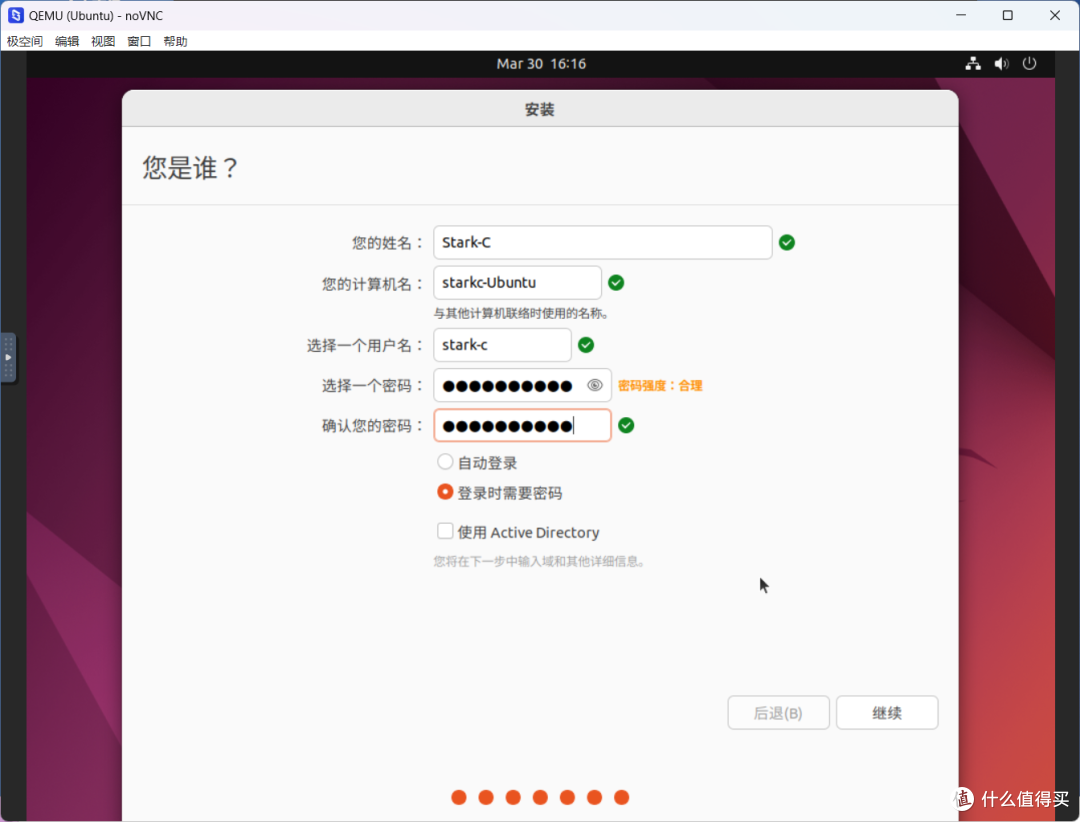The height and width of the screenshot is (822, 1080).
Task: Maximize the noVNC window
Action: pyautogui.click(x=1008, y=15)
